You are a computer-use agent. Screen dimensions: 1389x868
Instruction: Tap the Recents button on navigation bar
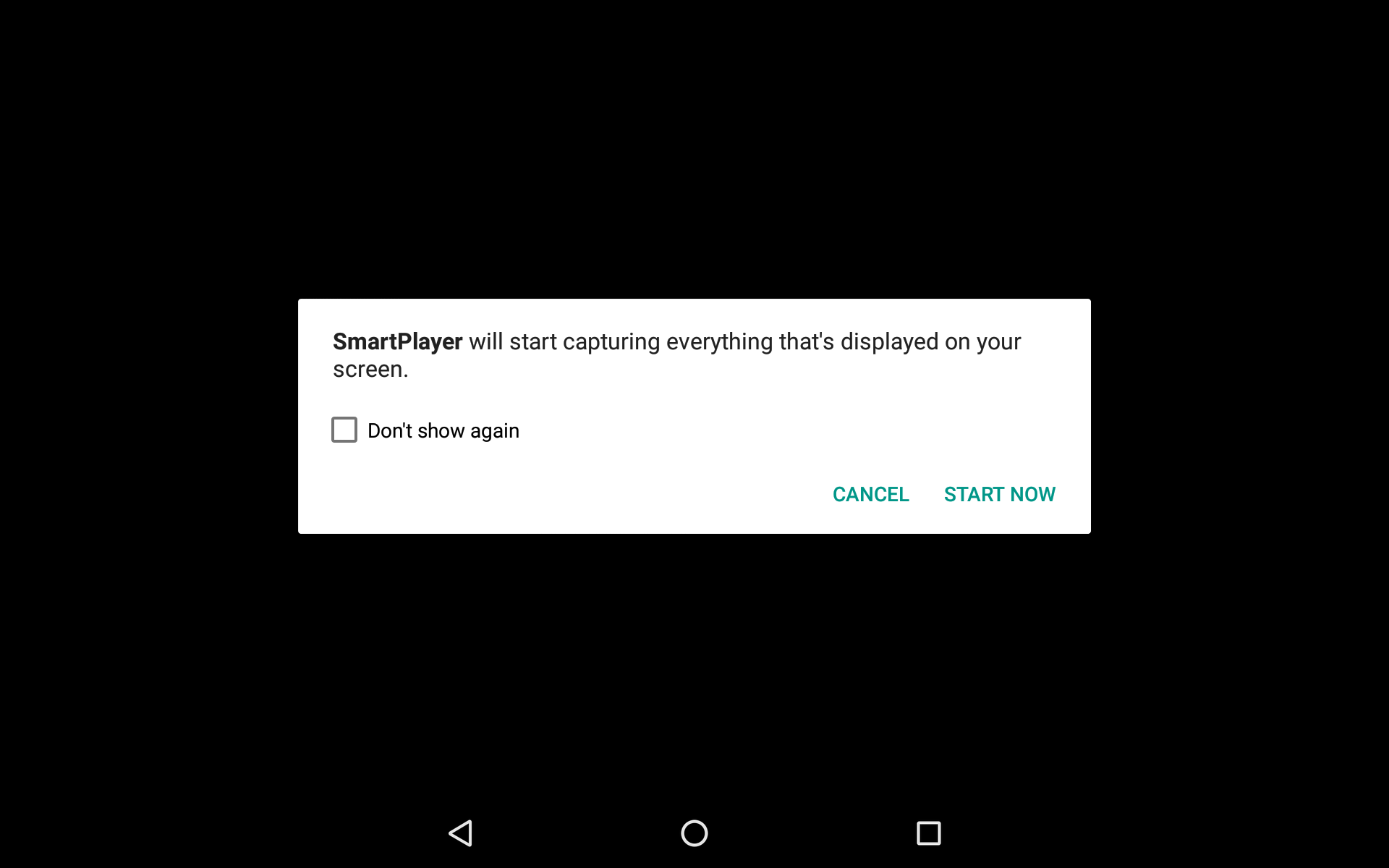pyautogui.click(x=928, y=833)
